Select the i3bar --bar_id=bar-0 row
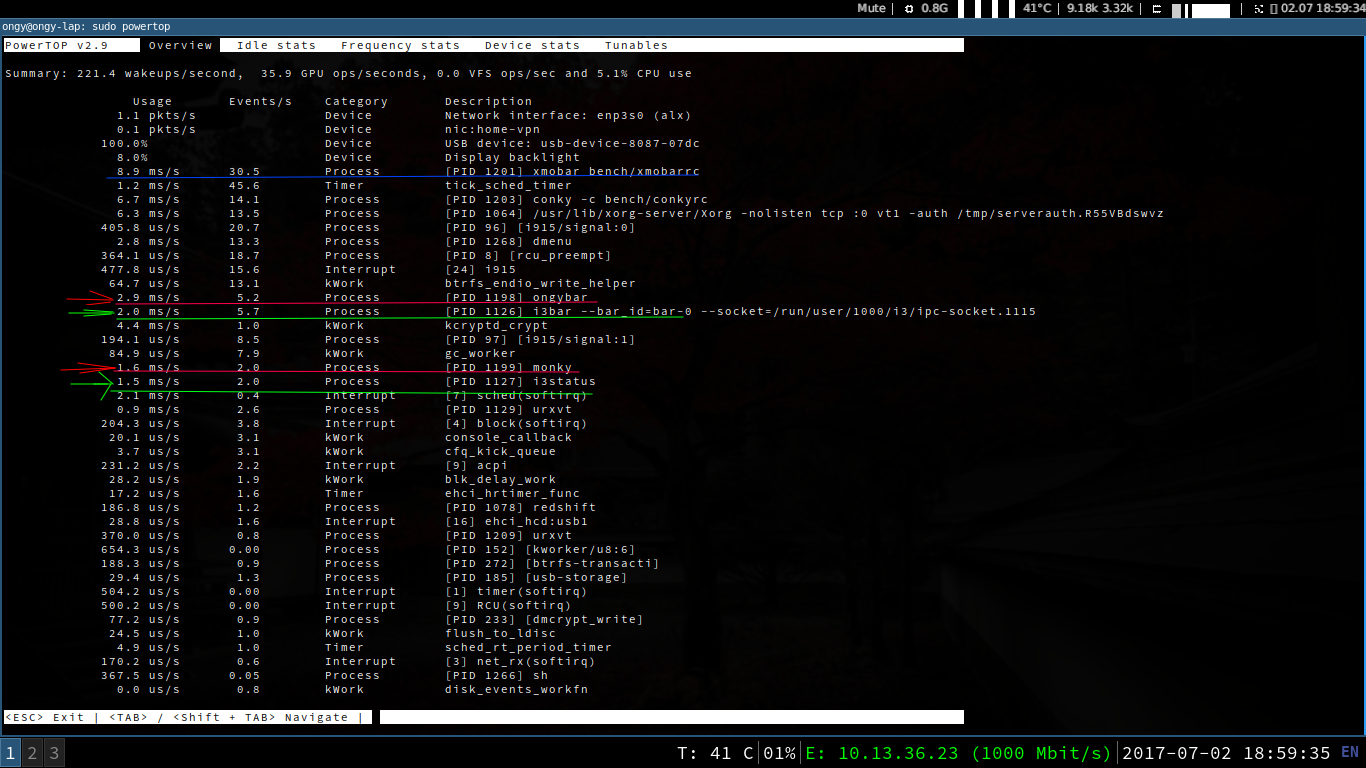The width and height of the screenshot is (1366, 768). [x=576, y=311]
